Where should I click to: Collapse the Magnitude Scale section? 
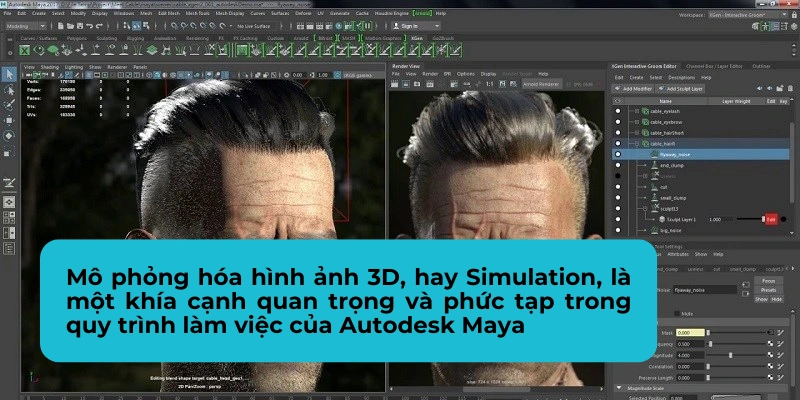619,388
